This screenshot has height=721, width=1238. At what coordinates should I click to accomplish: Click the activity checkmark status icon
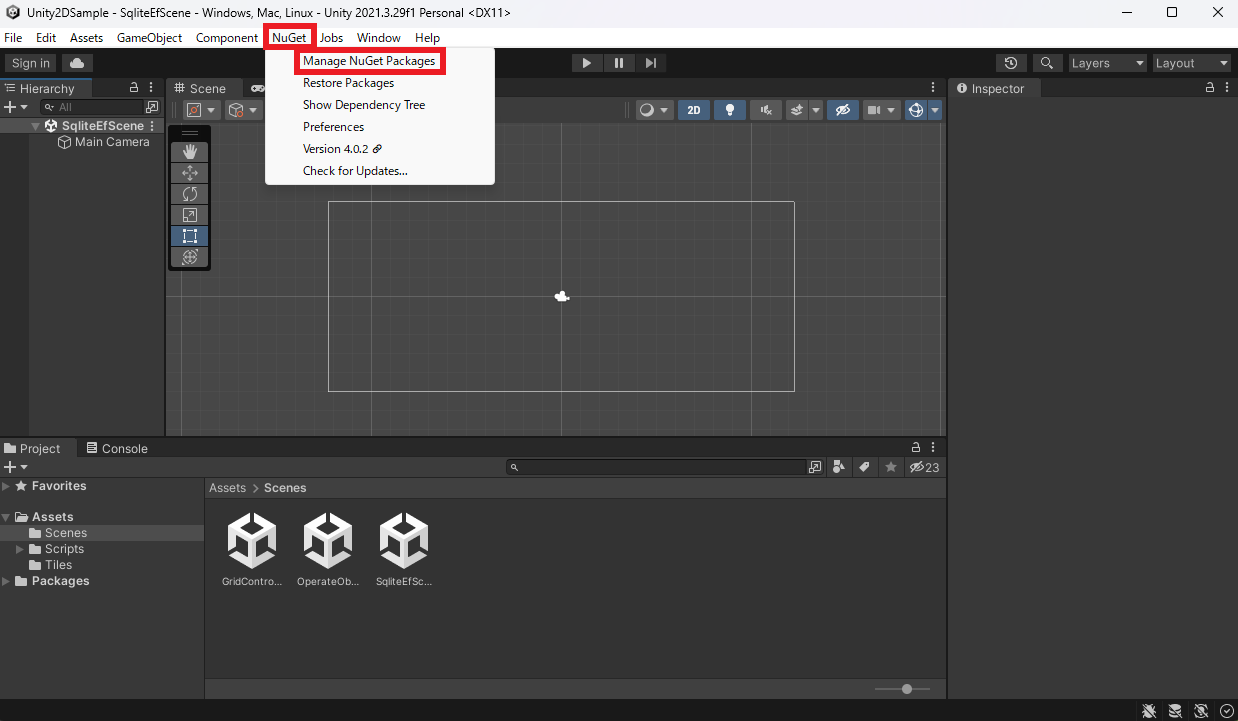click(1226, 711)
